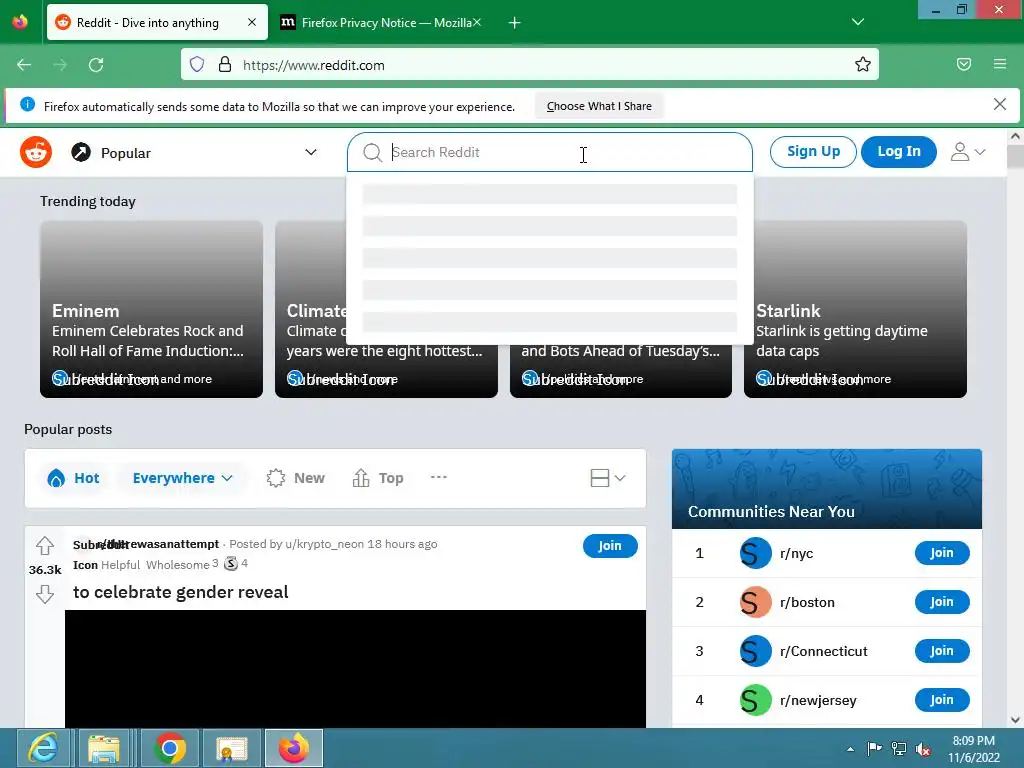Open the Starlink trending card
This screenshot has height=768, width=1024.
click(x=855, y=309)
